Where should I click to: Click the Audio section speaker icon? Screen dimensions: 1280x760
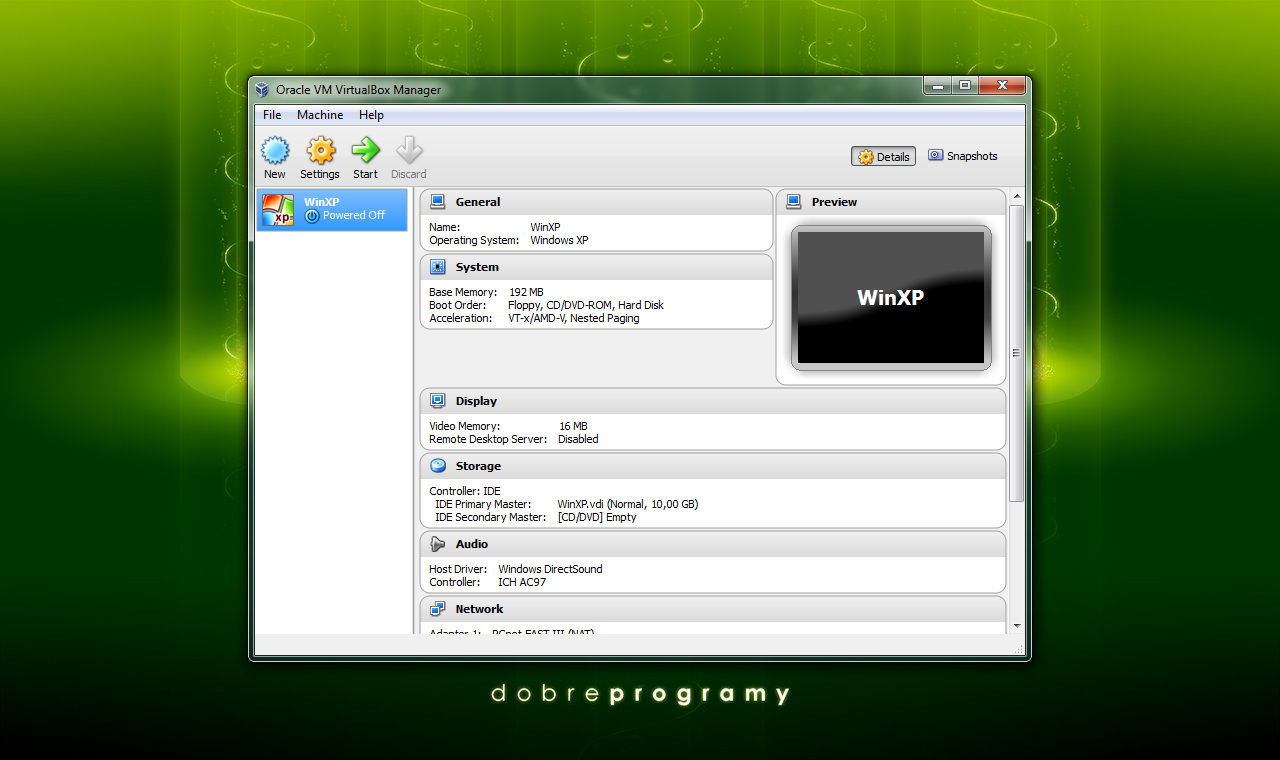[x=437, y=544]
